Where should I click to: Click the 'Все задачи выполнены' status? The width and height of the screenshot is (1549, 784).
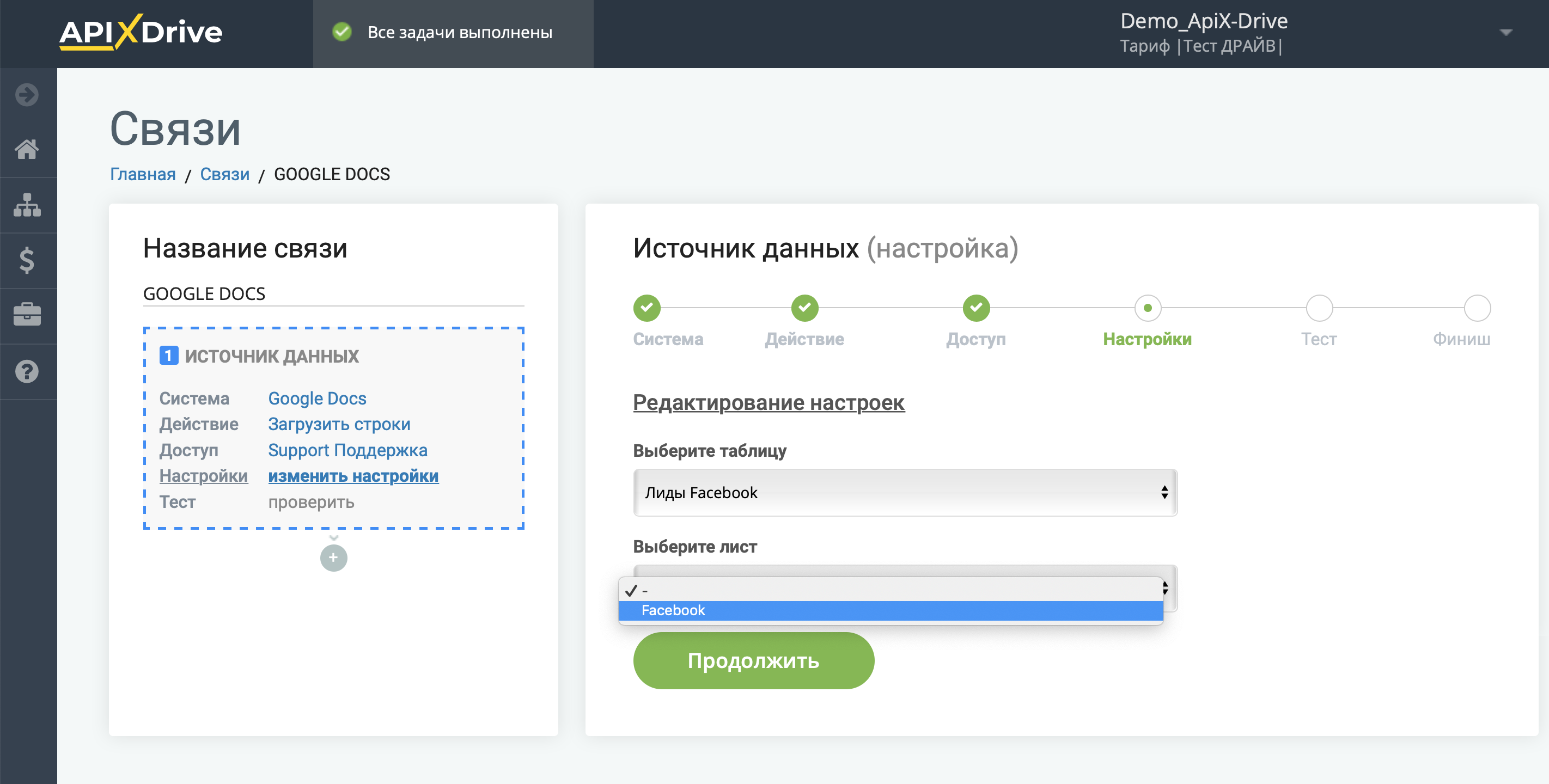click(x=459, y=33)
